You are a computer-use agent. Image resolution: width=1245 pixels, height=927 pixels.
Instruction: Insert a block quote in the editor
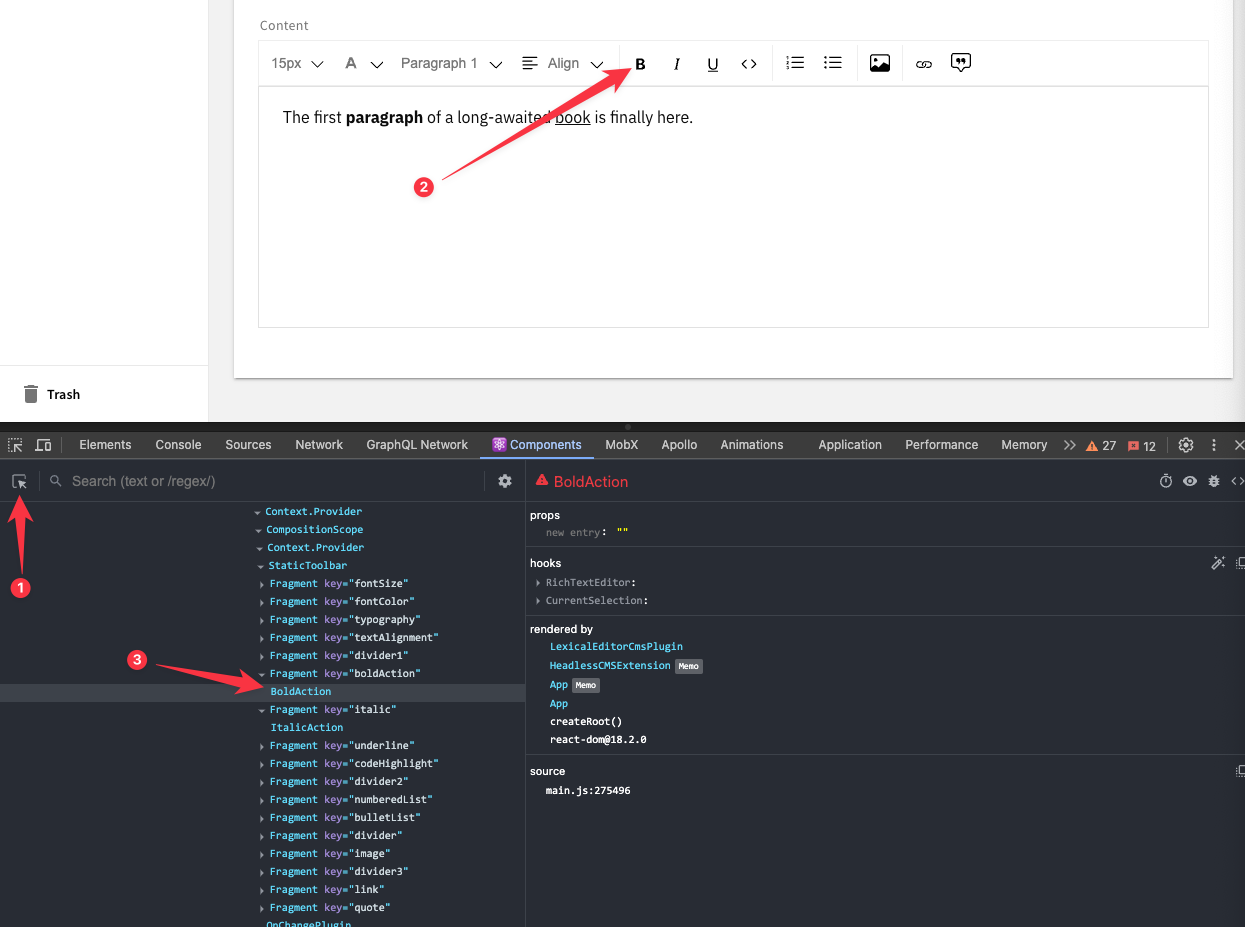point(960,62)
